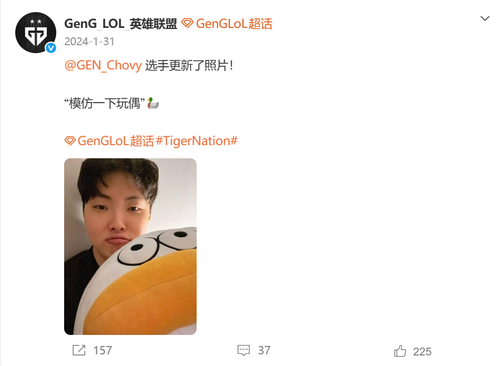Click the like count 225
The image size is (500, 366).
coord(422,352)
